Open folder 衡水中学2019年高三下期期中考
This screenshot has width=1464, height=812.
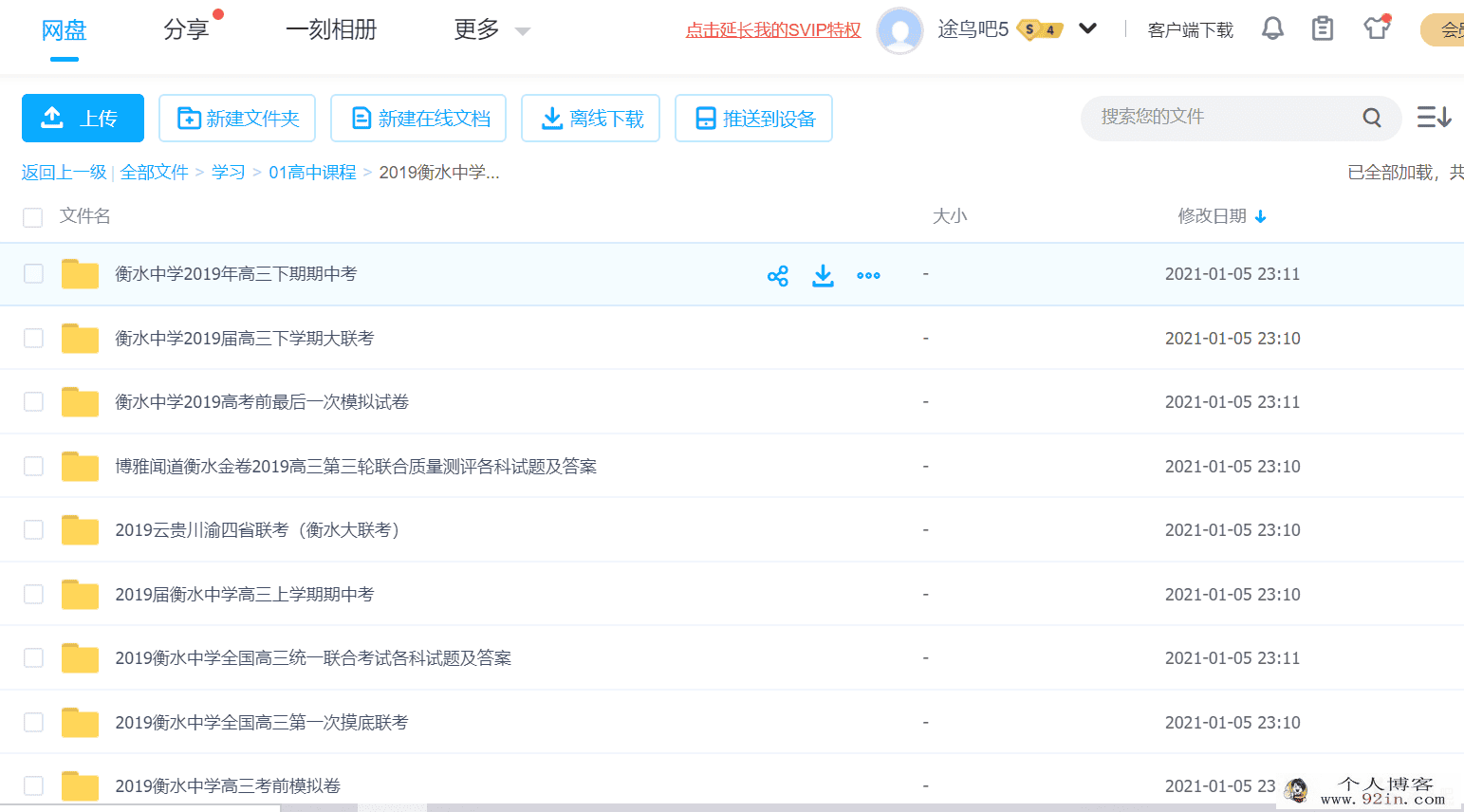tap(236, 274)
